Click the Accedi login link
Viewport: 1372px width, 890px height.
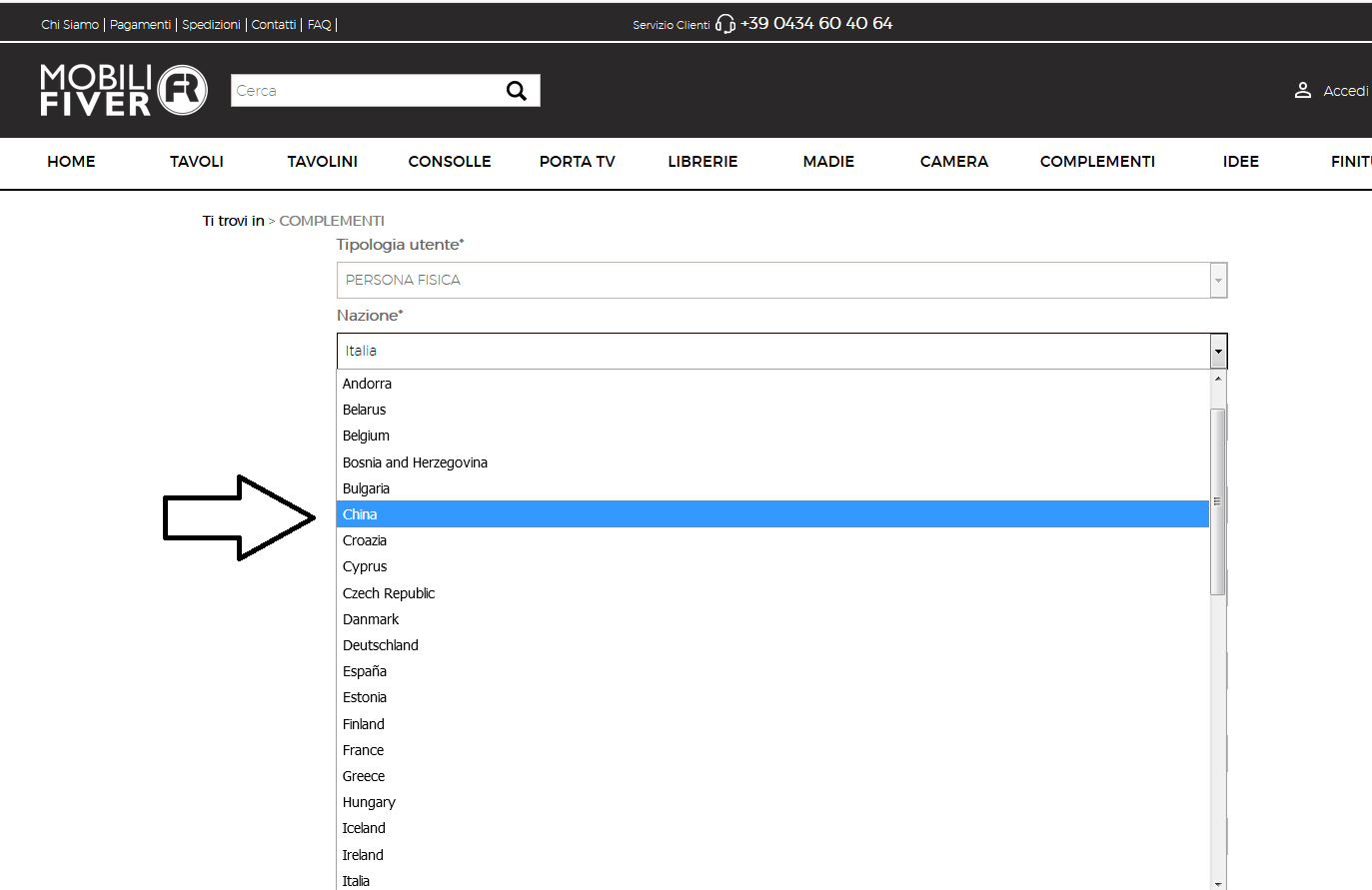tap(1346, 91)
